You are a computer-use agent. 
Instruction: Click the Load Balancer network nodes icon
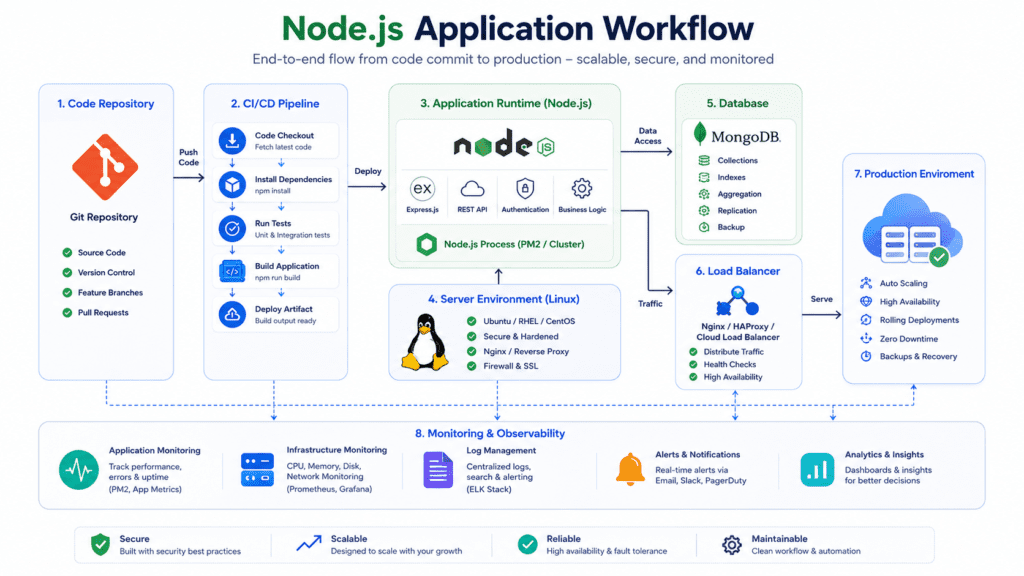pyautogui.click(x=737, y=300)
